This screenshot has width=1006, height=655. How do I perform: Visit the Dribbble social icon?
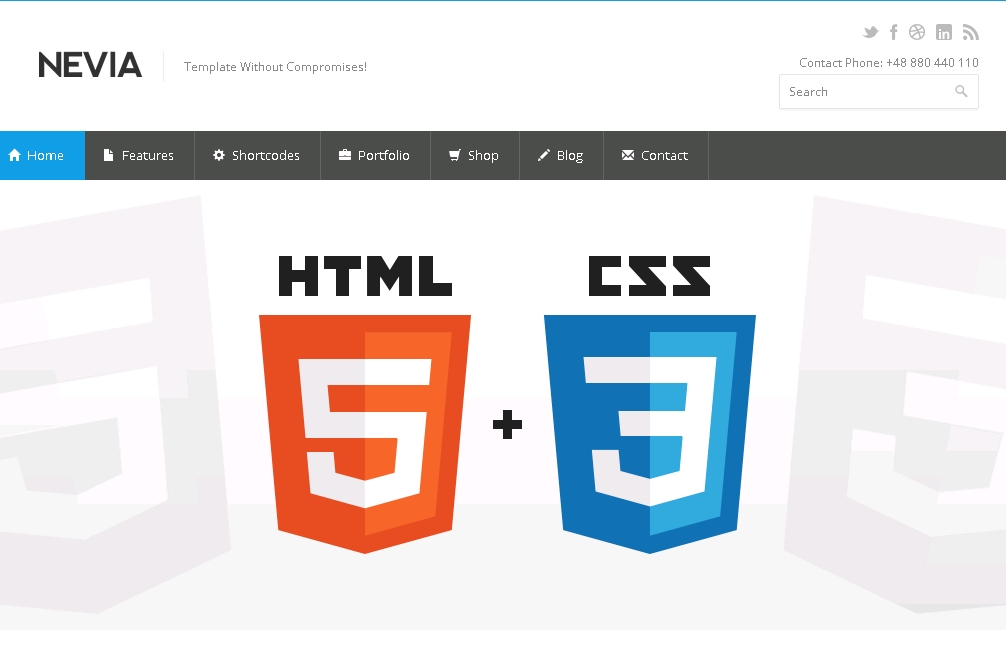coord(917,32)
